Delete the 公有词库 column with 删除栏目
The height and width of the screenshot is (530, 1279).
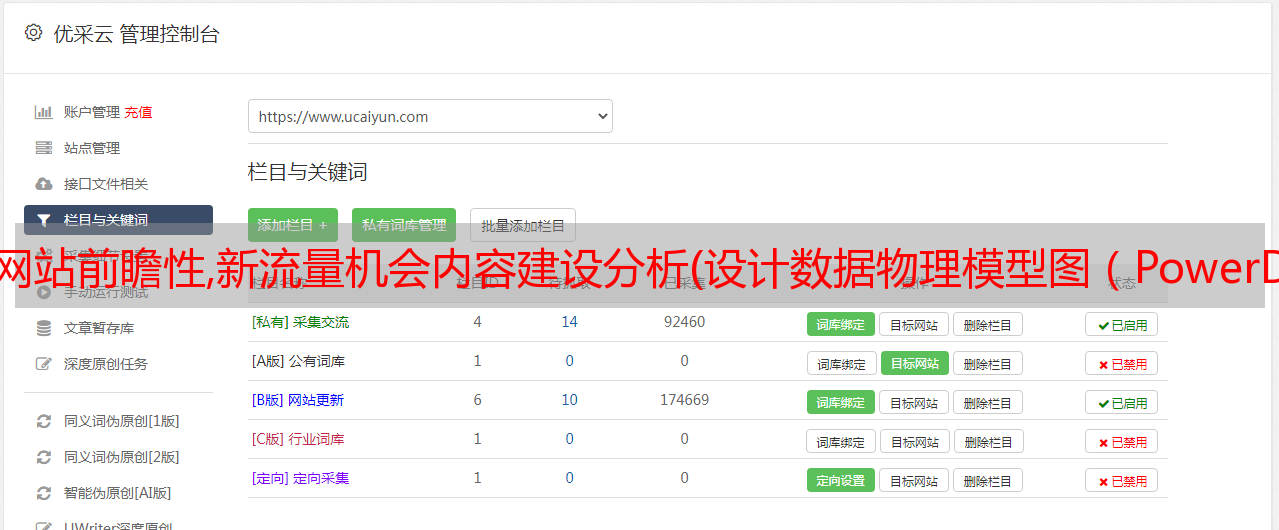(x=987, y=363)
